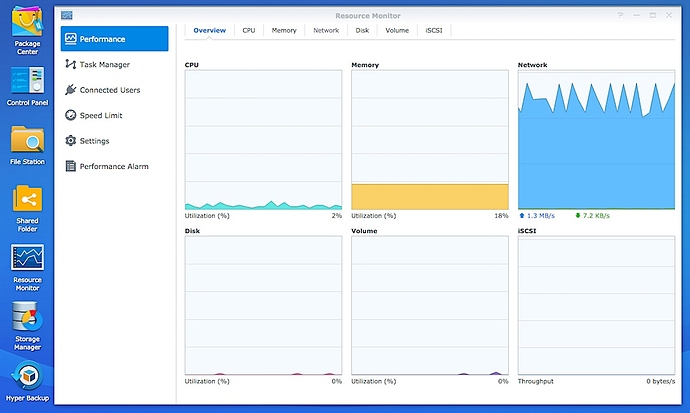This screenshot has height=413, width=690.
Task: Click the Resource Monitor title bar app icon
Action: click(67, 15)
